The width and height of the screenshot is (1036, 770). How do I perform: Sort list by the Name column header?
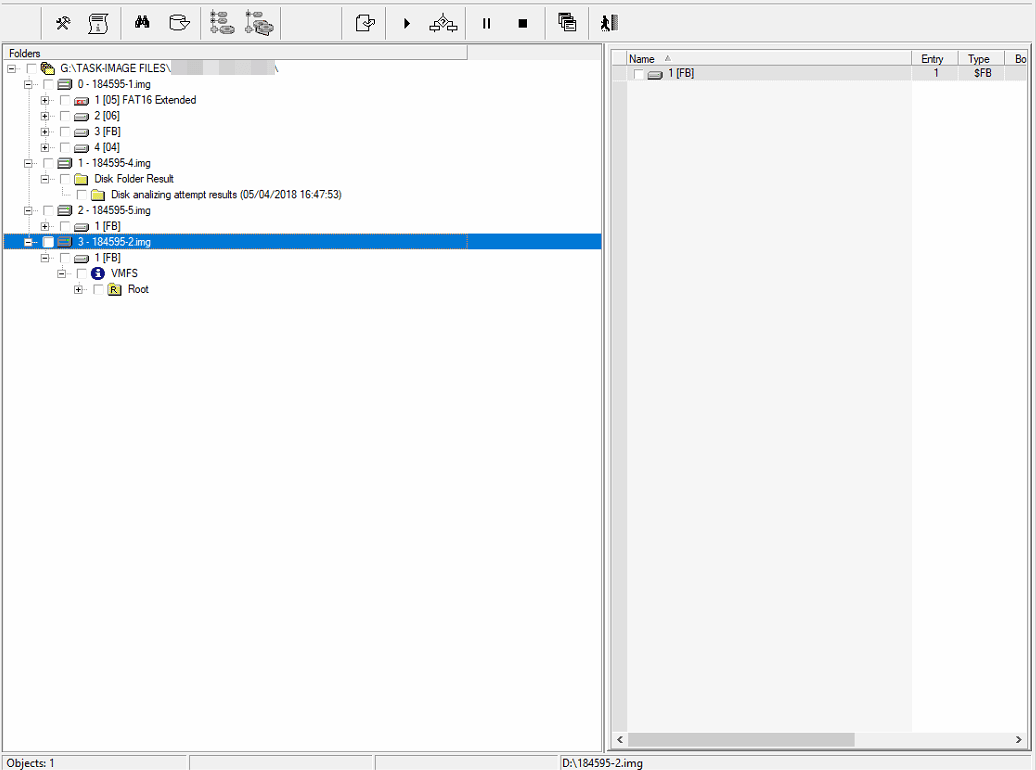(768, 59)
